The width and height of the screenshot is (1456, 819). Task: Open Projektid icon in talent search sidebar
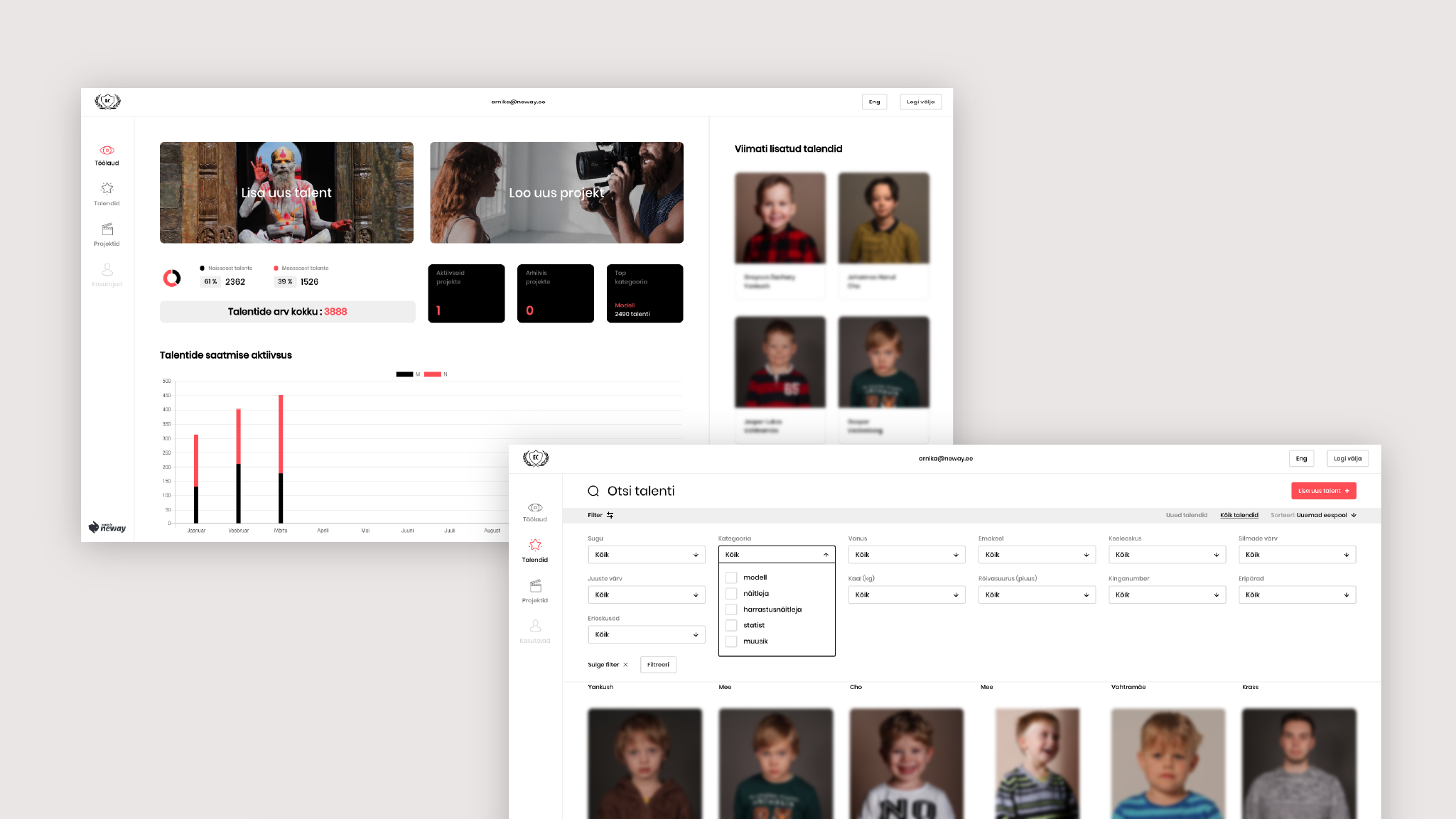point(535,586)
